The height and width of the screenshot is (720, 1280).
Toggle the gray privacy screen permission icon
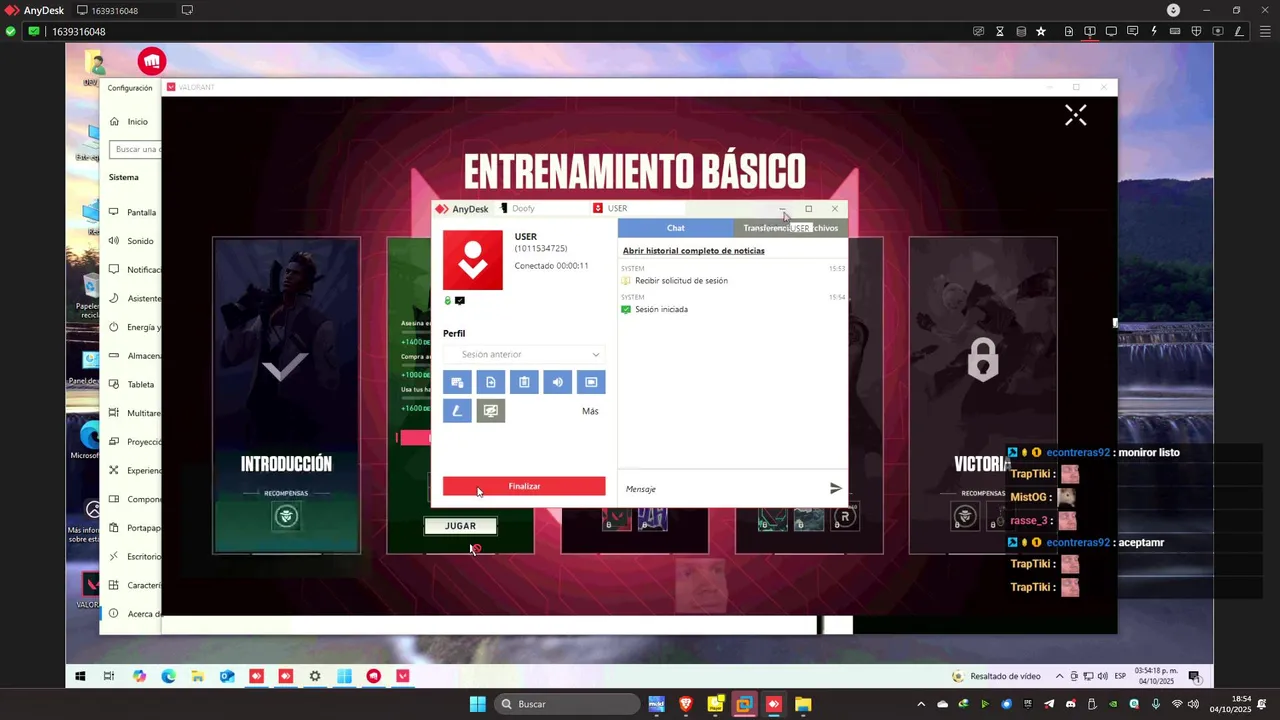coord(490,410)
